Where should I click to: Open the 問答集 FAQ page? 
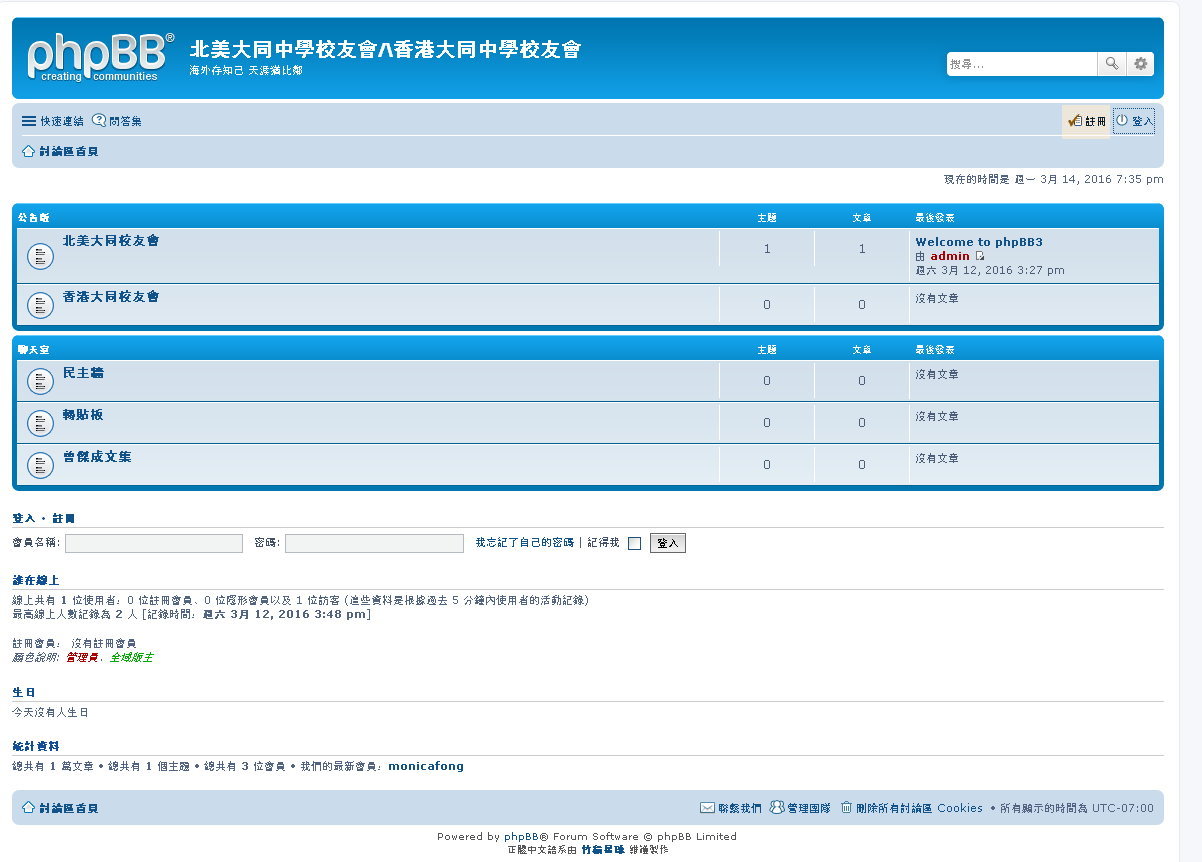point(117,121)
